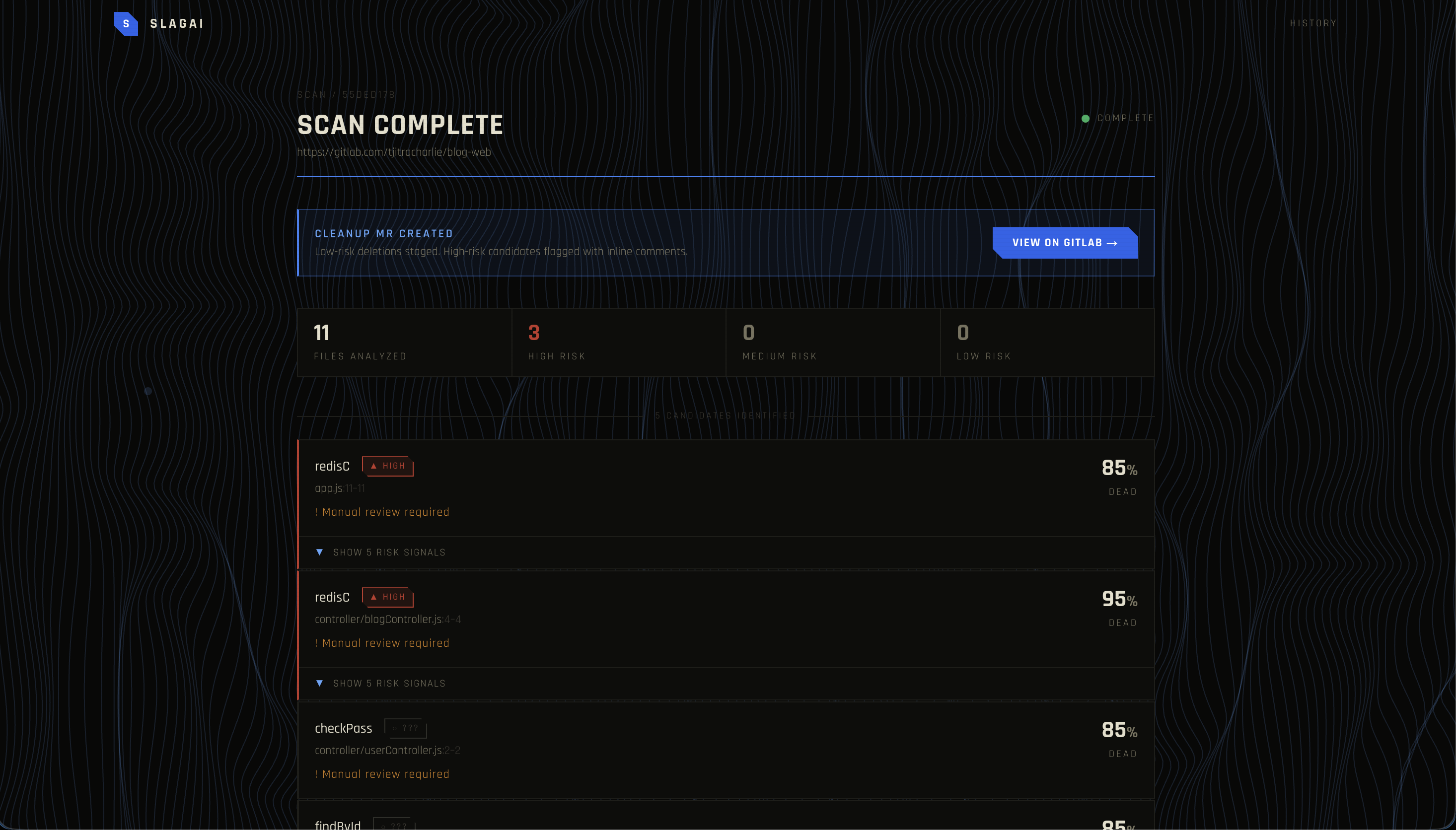
Task: Click 'Manual review required' on the checkPass card
Action: (x=382, y=774)
